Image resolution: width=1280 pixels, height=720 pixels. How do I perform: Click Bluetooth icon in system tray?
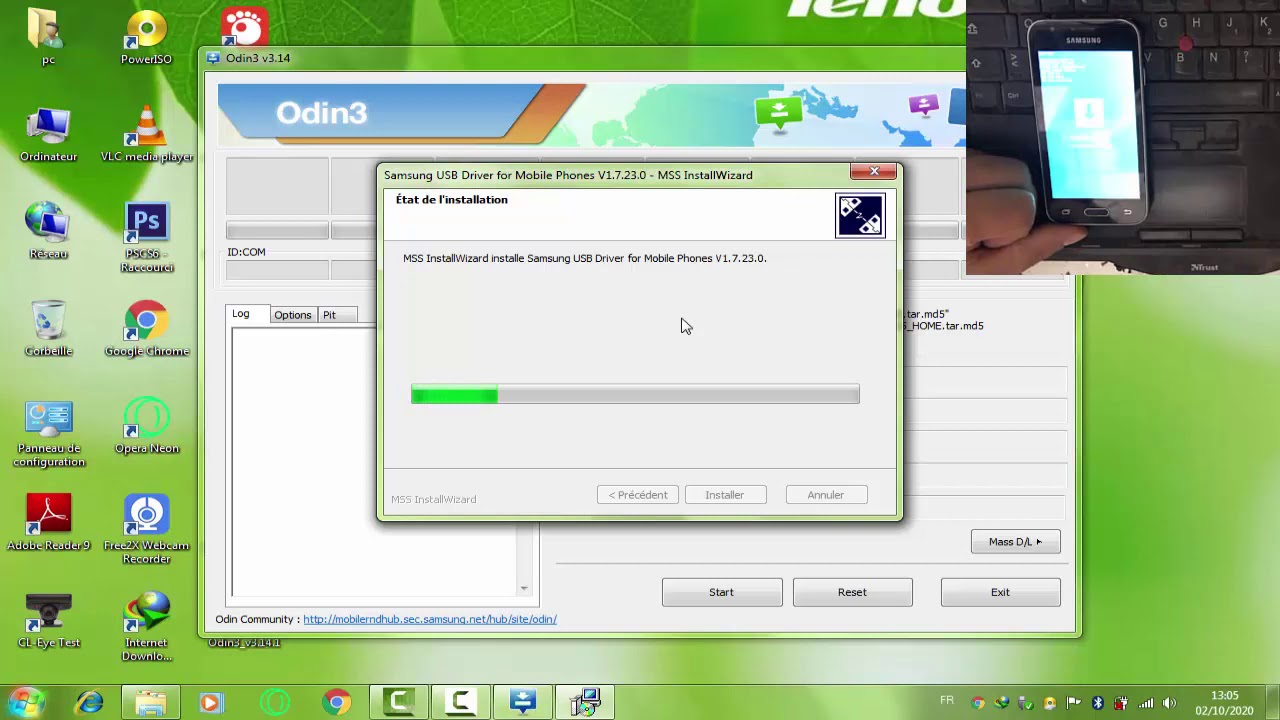pos(1097,703)
